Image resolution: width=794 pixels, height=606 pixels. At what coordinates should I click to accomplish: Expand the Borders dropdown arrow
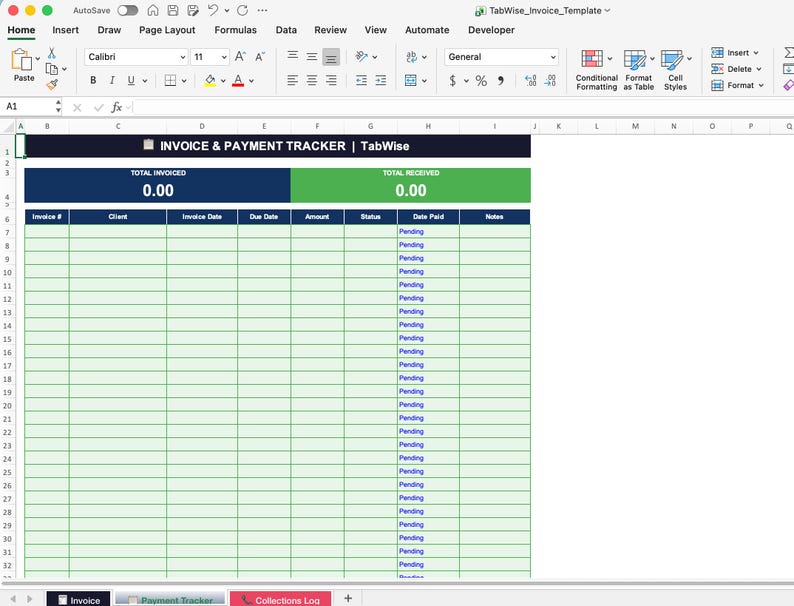coord(184,80)
